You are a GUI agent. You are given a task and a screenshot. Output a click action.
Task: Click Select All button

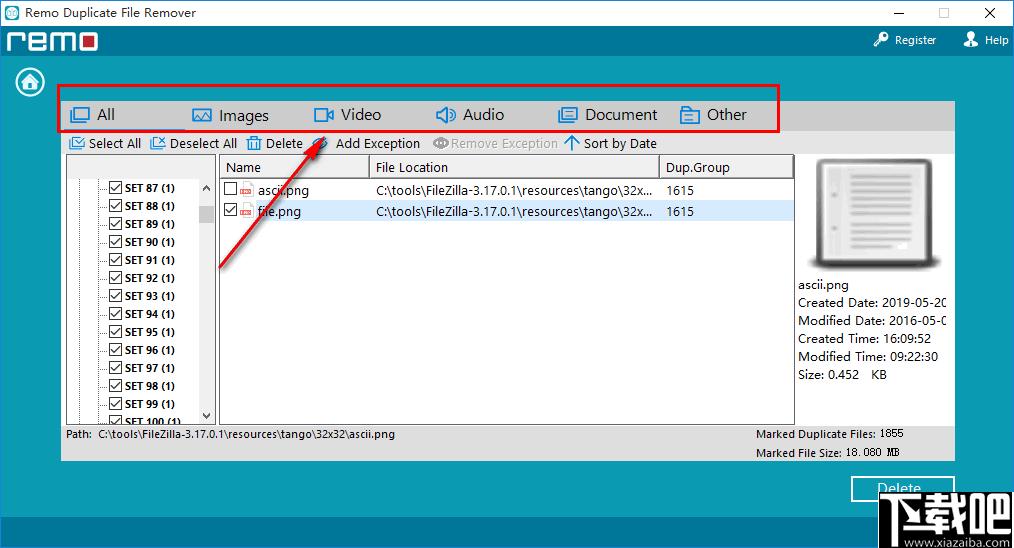tap(105, 143)
